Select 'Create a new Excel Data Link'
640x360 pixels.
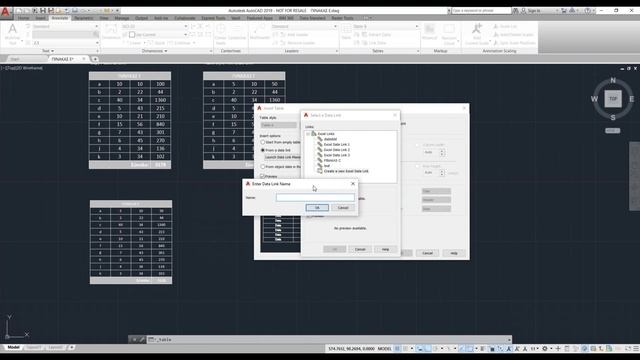coord(346,171)
